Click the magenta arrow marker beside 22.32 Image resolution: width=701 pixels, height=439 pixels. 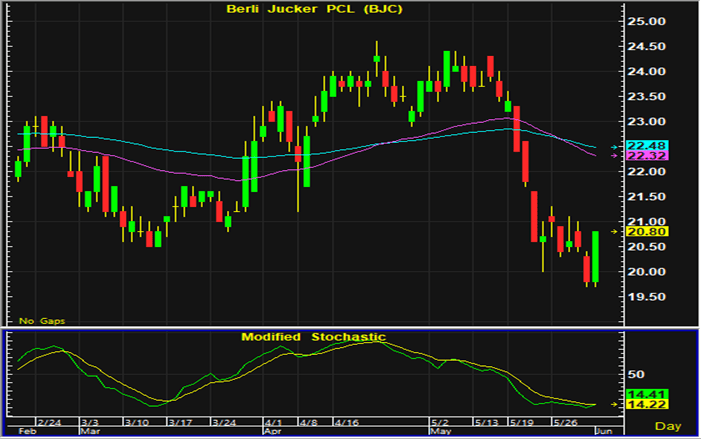pos(616,156)
